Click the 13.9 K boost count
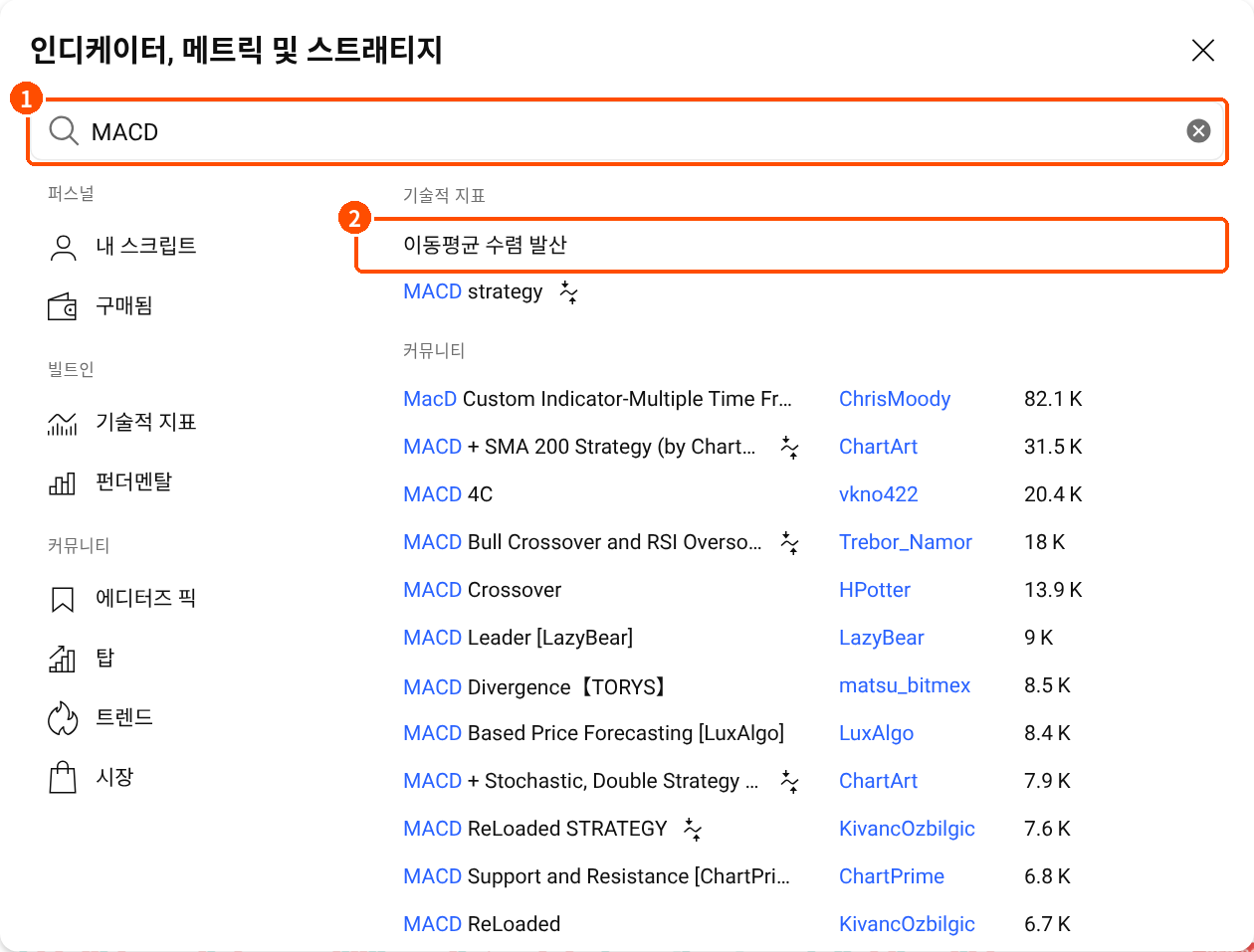 [1053, 590]
